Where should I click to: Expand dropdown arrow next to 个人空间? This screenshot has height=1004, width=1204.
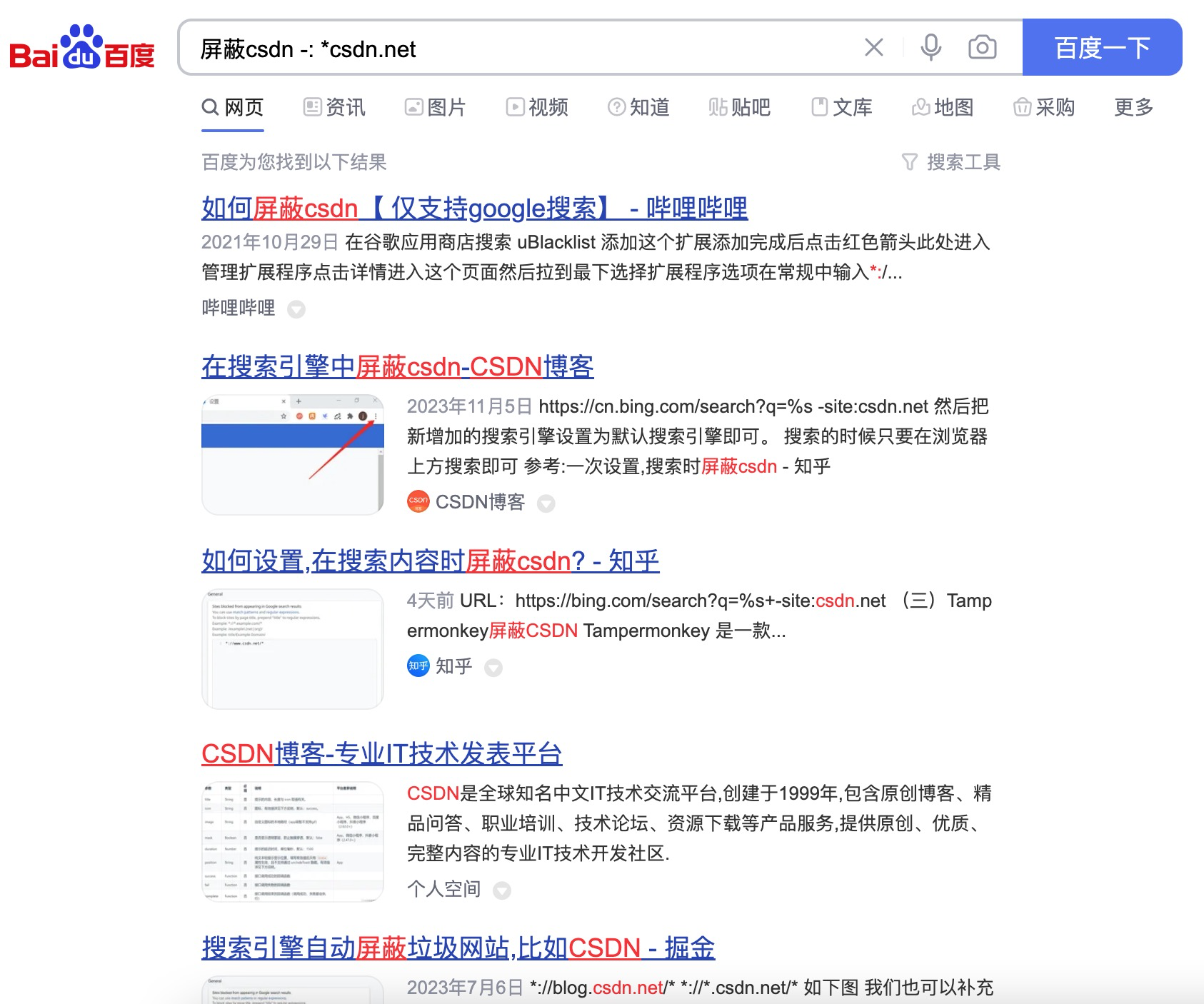pos(503,890)
